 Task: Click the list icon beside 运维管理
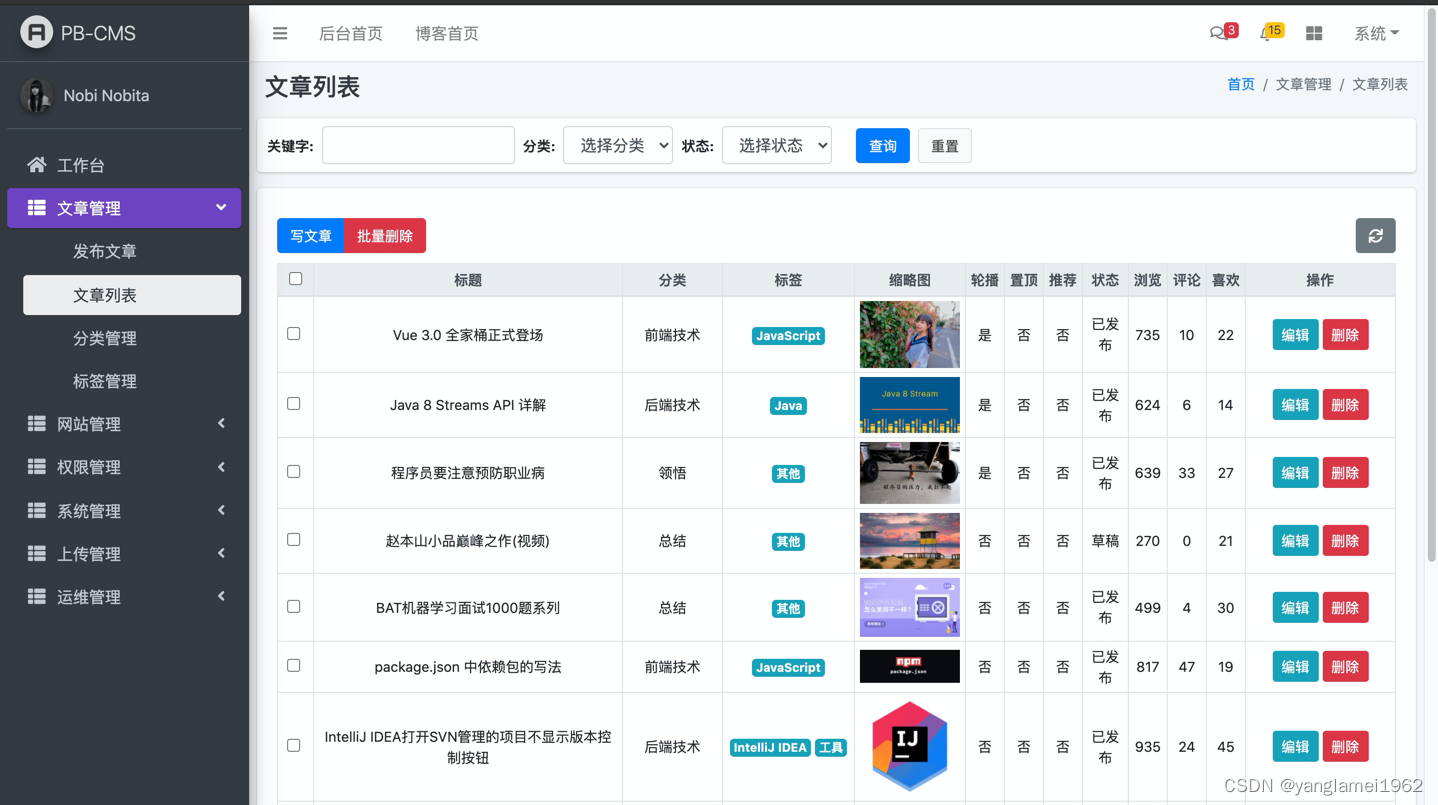point(37,596)
